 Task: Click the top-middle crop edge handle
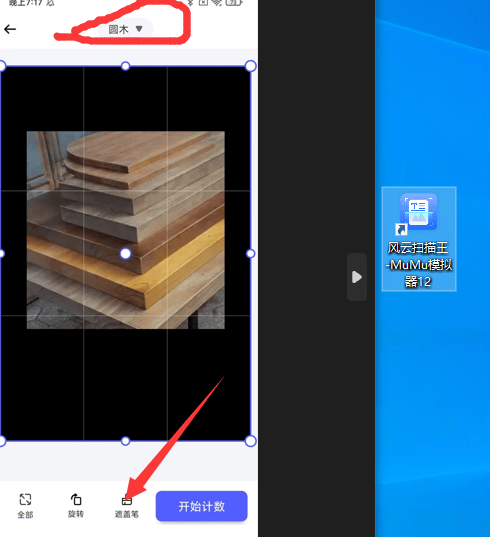click(126, 66)
